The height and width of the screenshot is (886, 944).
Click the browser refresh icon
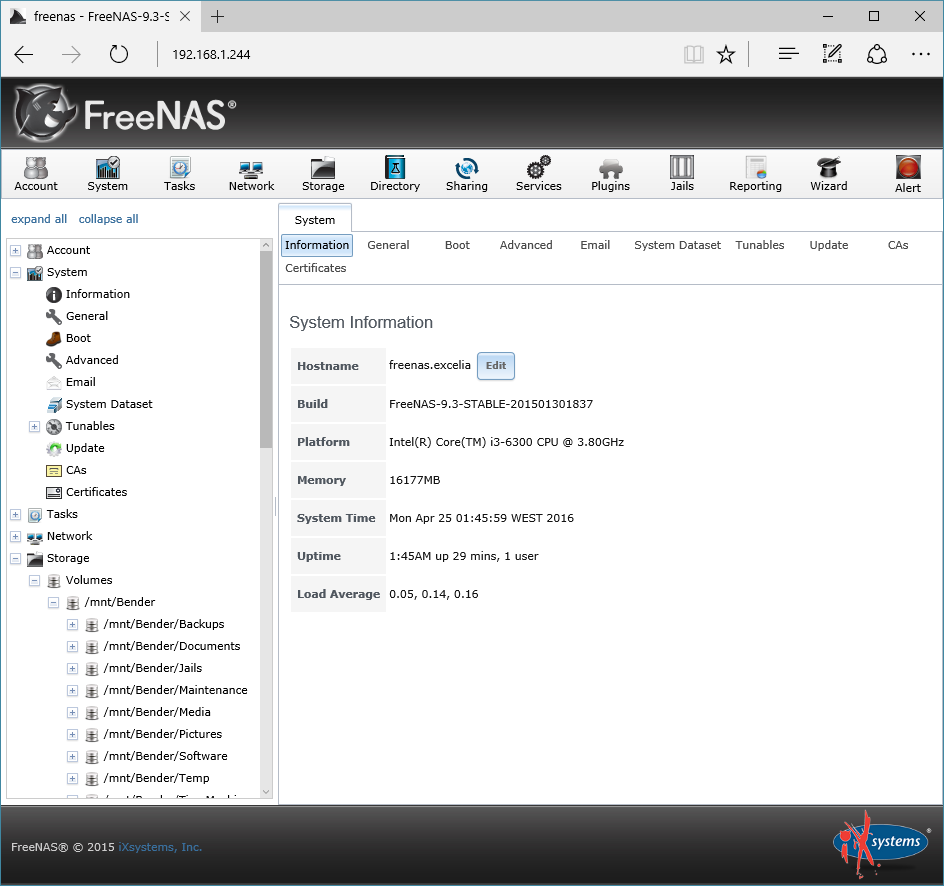[x=119, y=54]
